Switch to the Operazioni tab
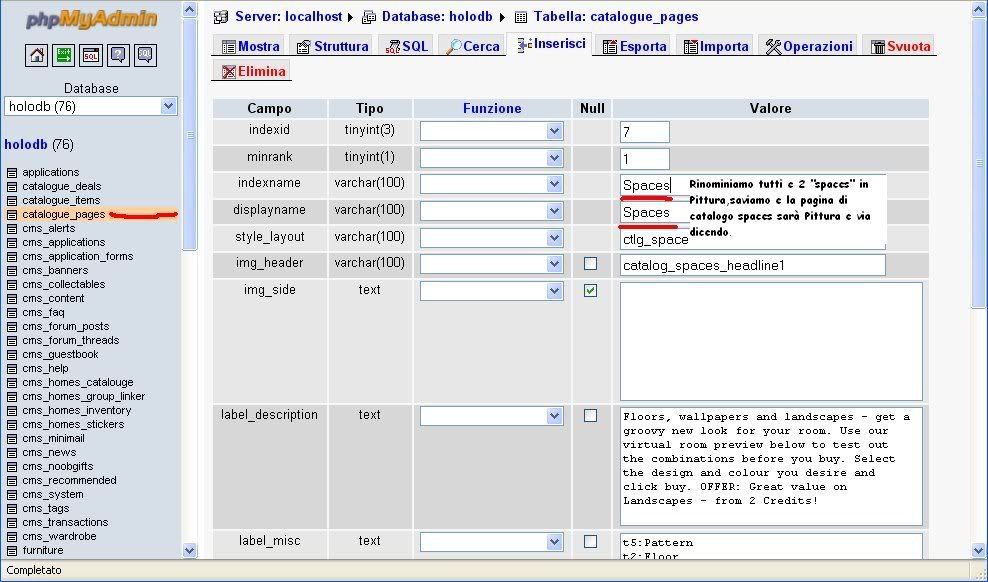988x582 pixels. 808,47
